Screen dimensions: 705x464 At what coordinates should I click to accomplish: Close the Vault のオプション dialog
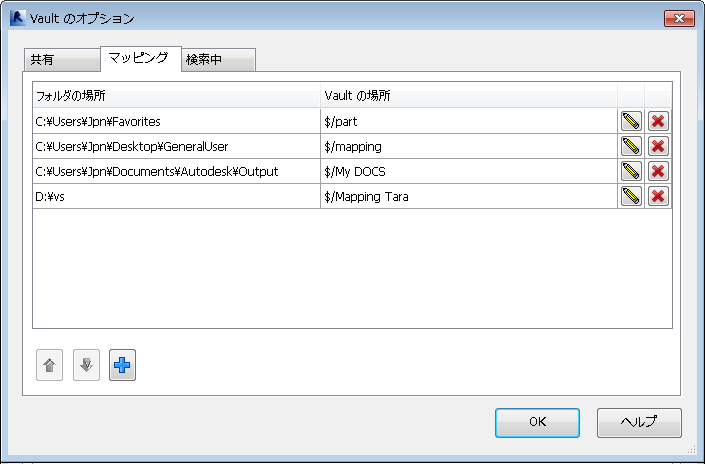coord(679,18)
